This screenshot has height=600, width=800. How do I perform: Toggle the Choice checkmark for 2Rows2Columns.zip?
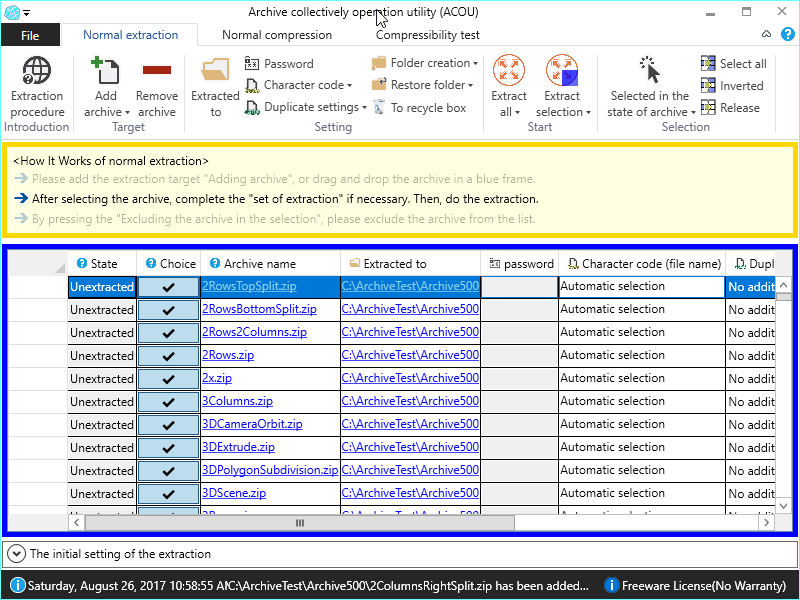pos(168,333)
